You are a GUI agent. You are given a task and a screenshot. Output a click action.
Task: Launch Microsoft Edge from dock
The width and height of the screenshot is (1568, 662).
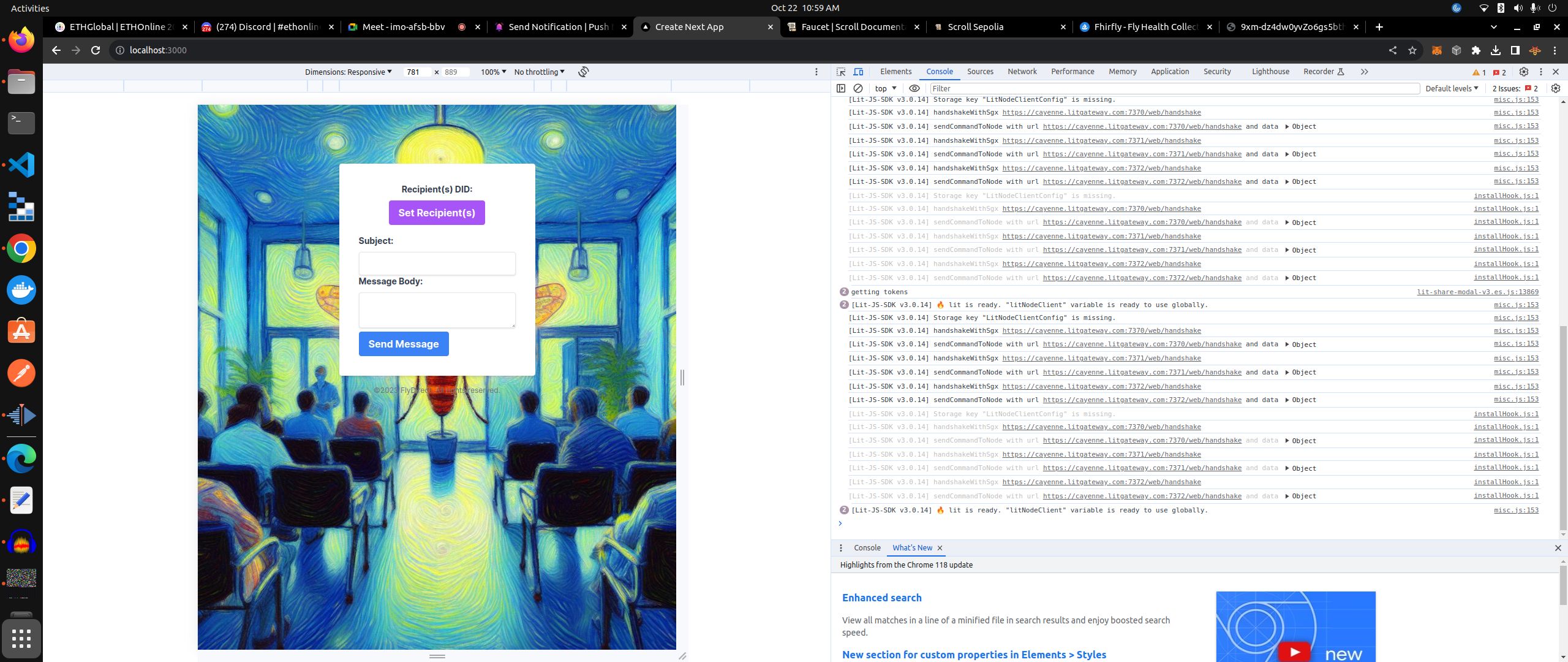click(x=21, y=458)
